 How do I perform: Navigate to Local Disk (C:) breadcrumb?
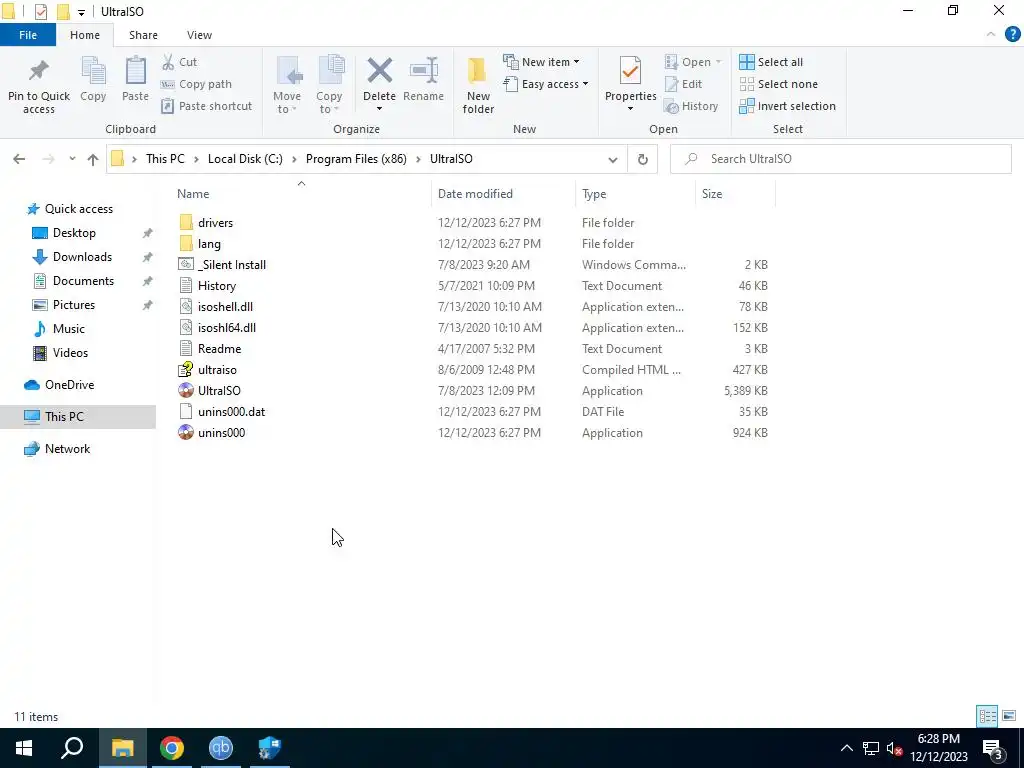(x=245, y=159)
